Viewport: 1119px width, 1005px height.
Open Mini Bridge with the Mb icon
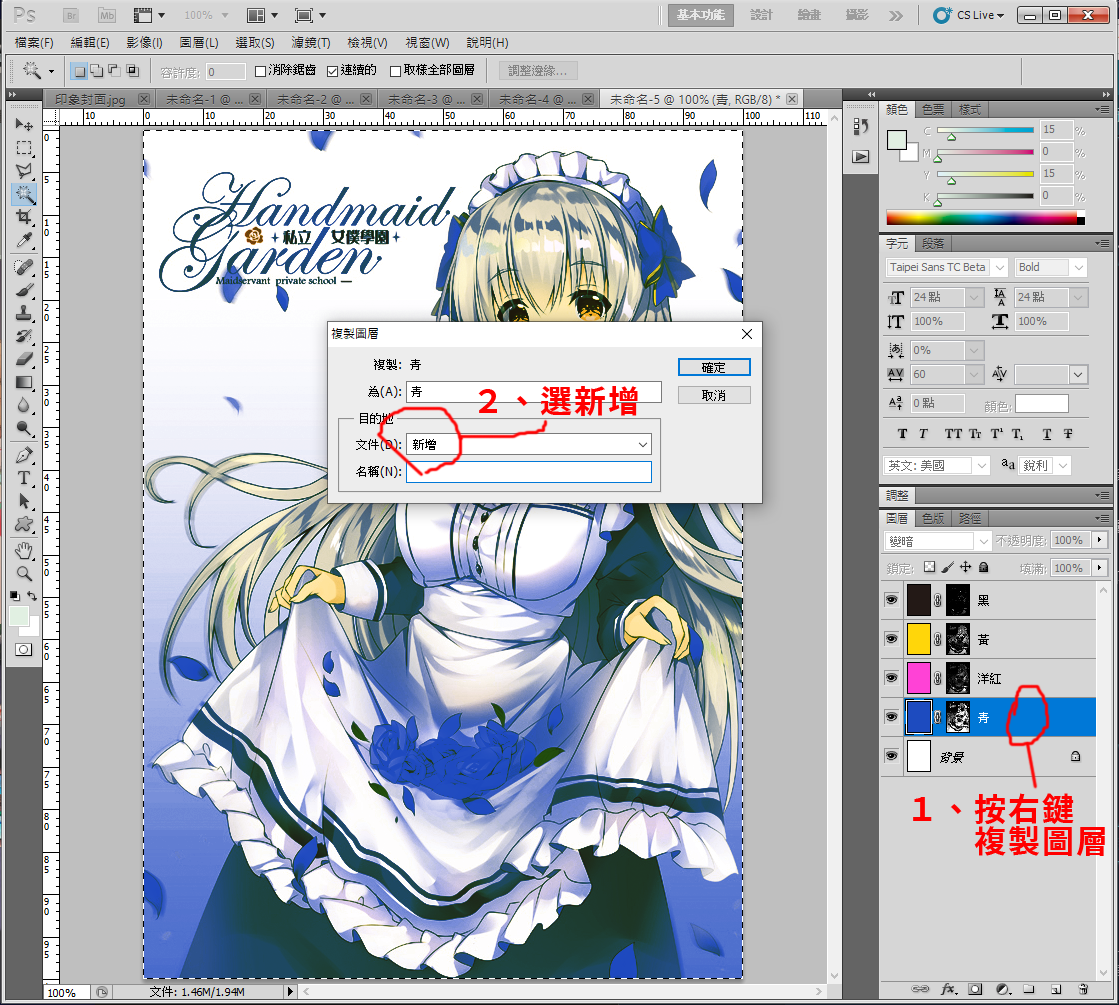pyautogui.click(x=107, y=15)
